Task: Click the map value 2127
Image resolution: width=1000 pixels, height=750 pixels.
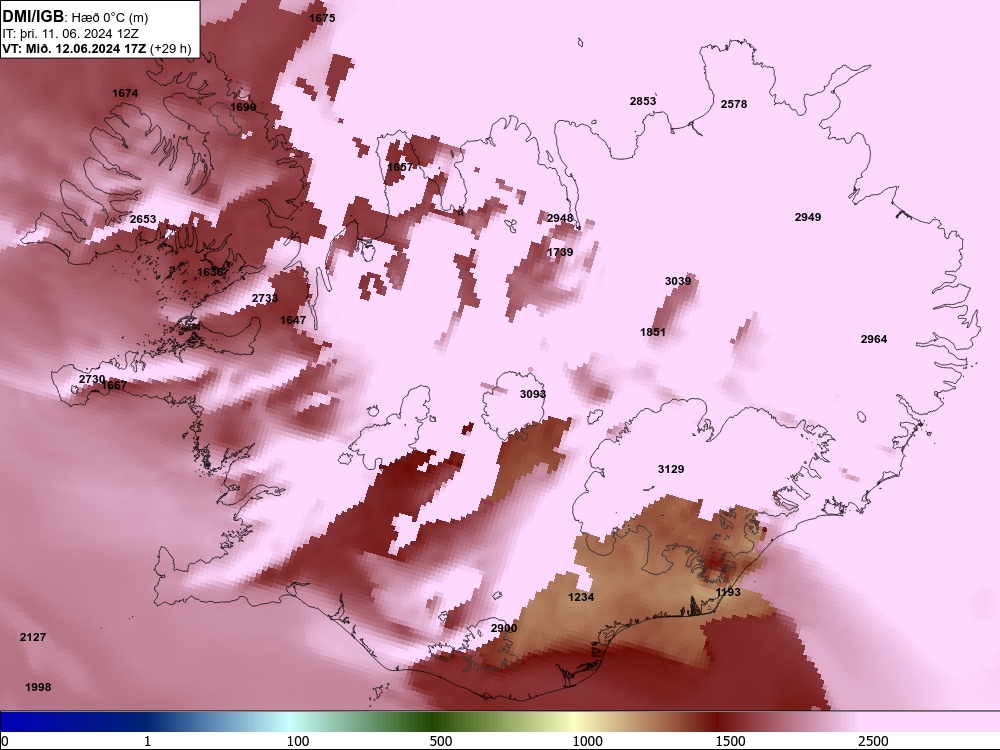Action: click(x=33, y=637)
